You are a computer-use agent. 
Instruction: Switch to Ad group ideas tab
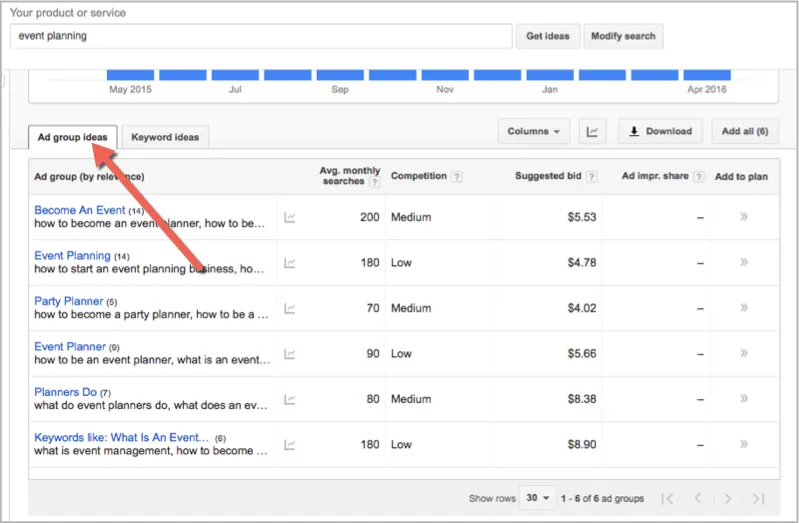[72, 137]
